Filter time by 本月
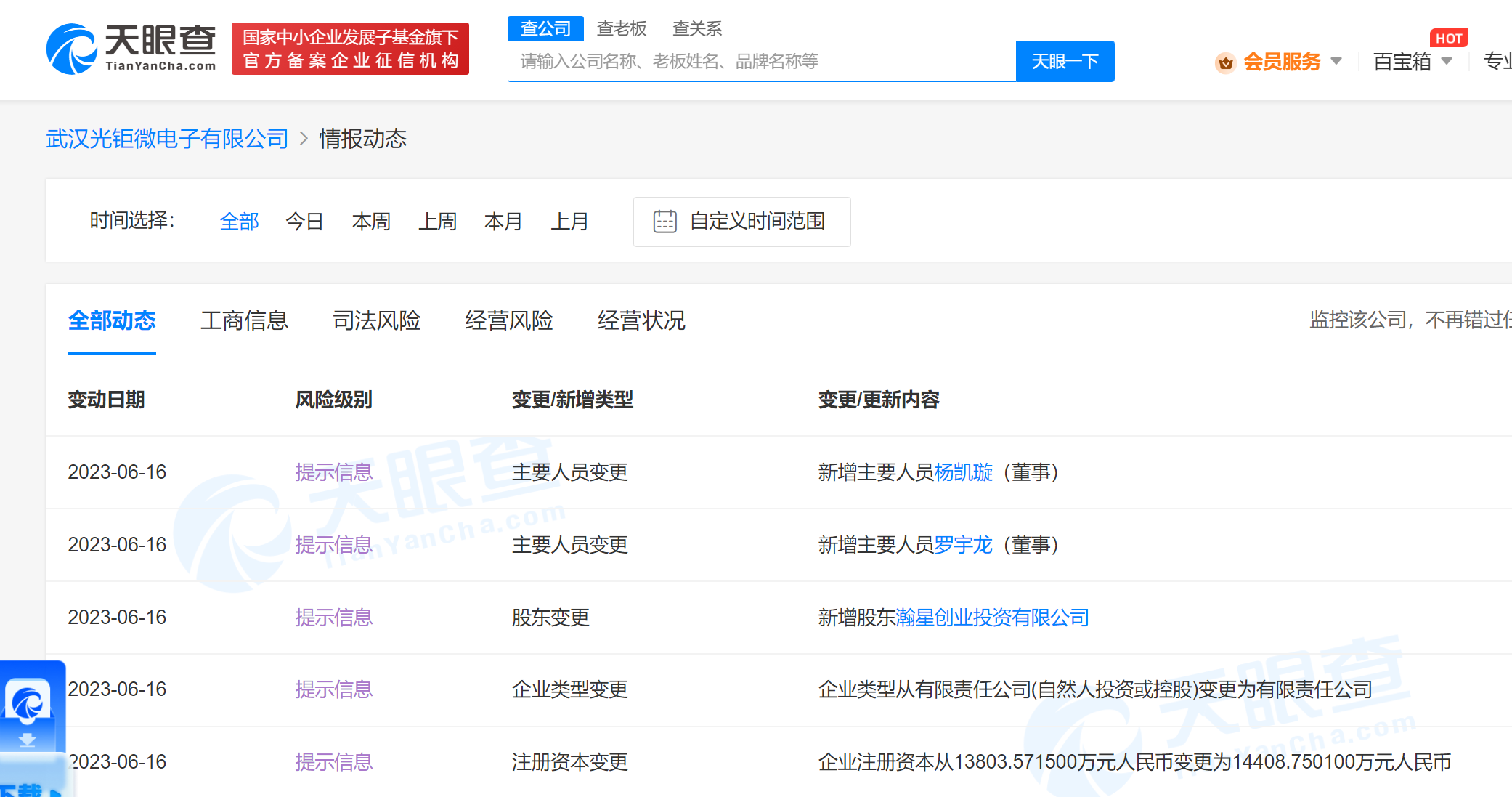The height and width of the screenshot is (797, 1512). point(503,222)
